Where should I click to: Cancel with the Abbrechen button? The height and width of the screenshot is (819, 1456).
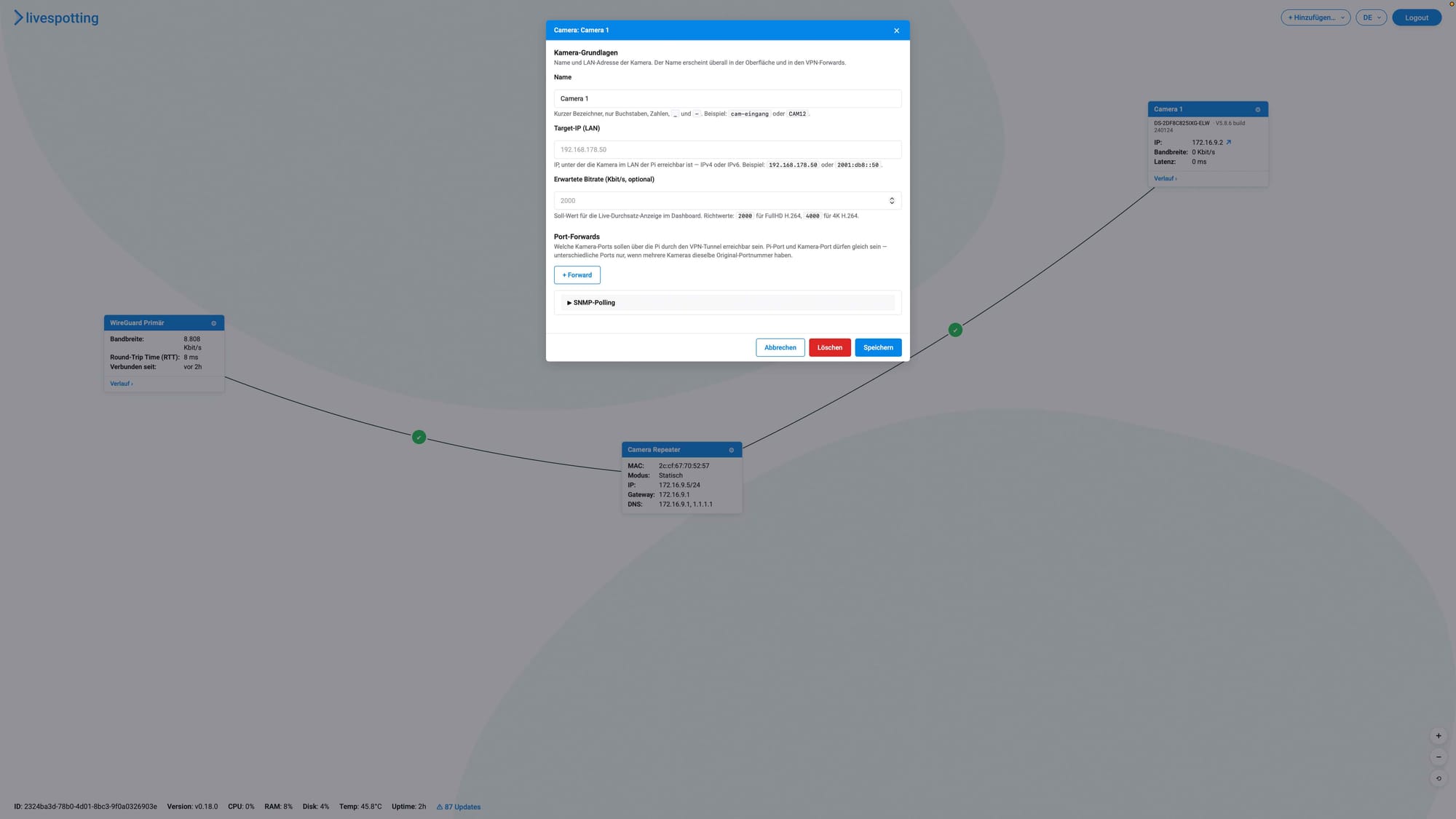[x=780, y=348]
